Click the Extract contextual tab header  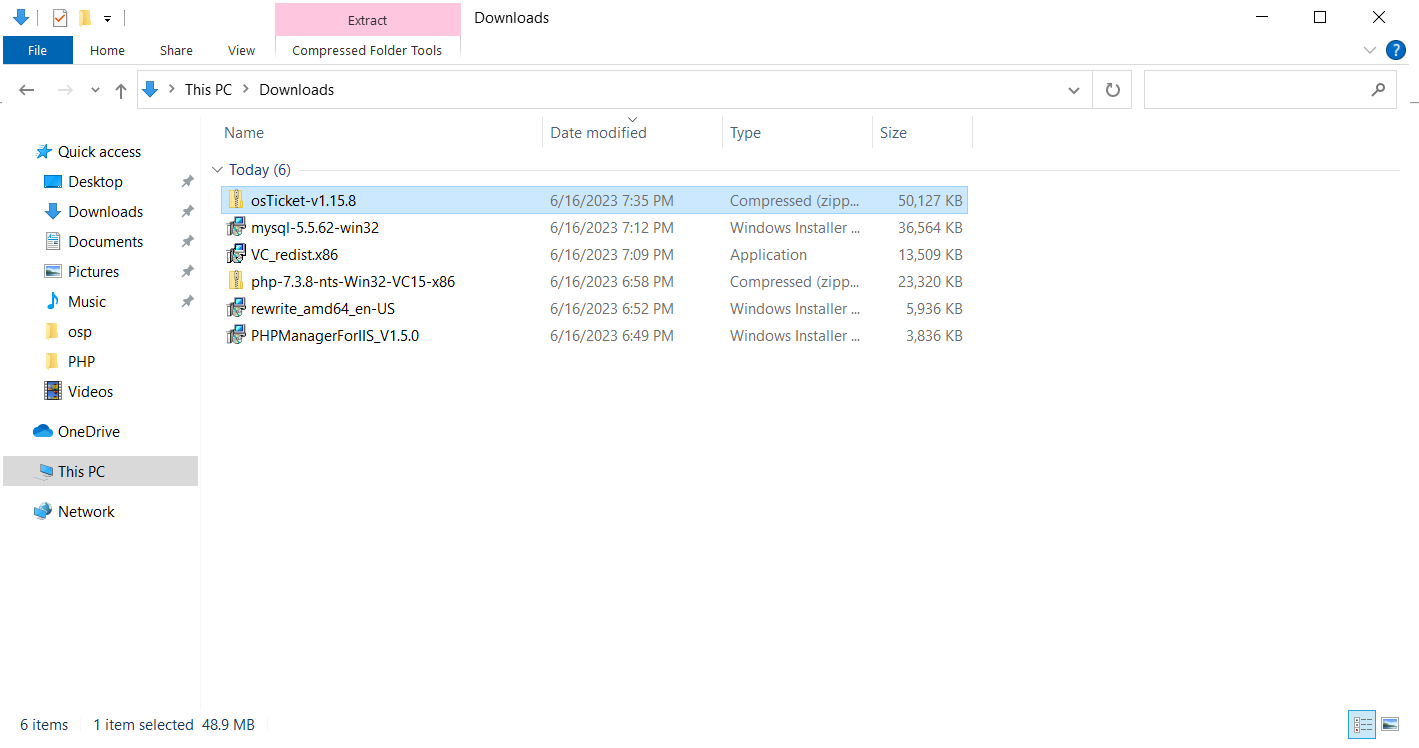(x=367, y=20)
